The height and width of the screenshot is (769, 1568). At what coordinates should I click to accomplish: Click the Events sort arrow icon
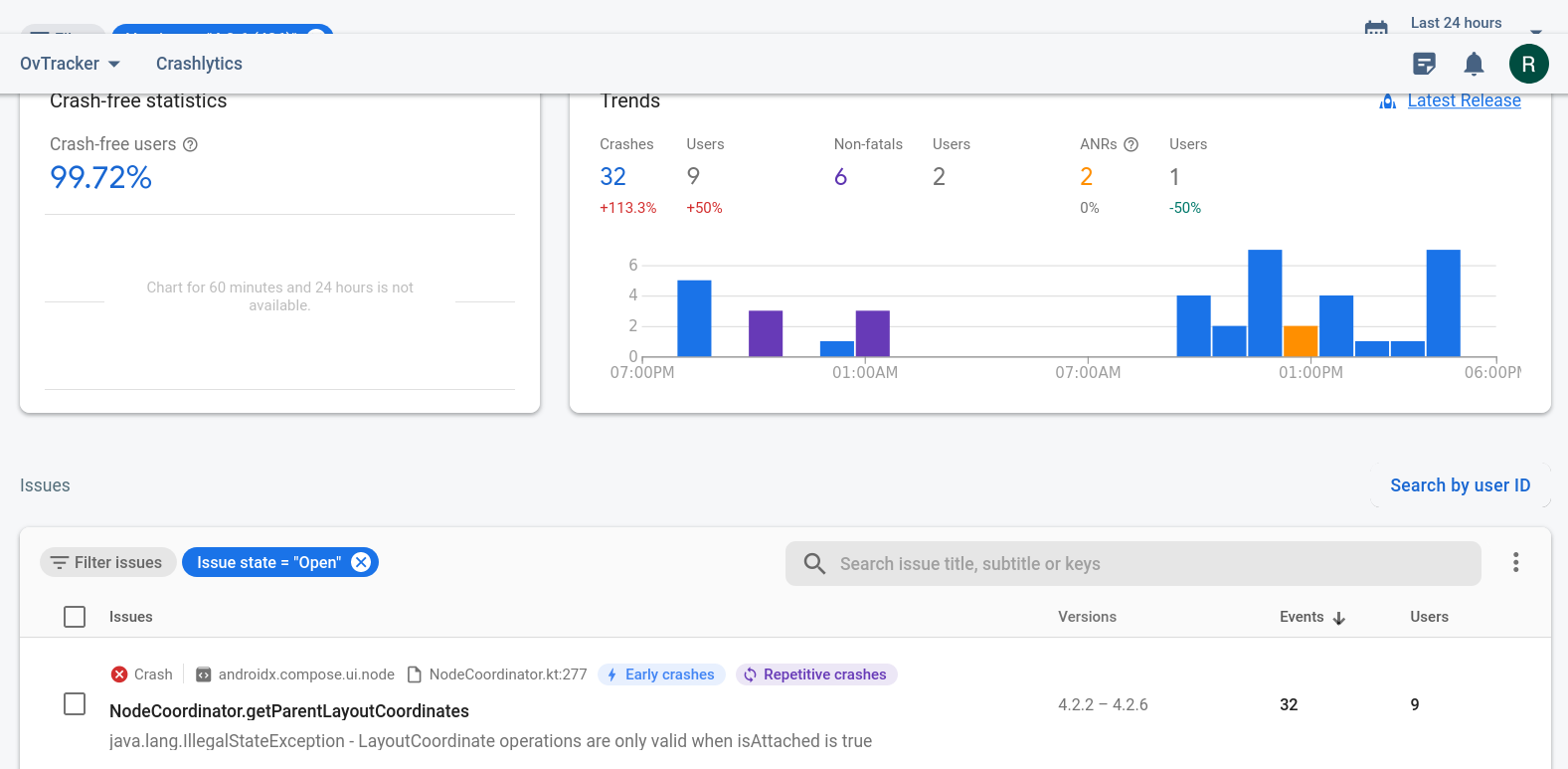pyautogui.click(x=1339, y=618)
